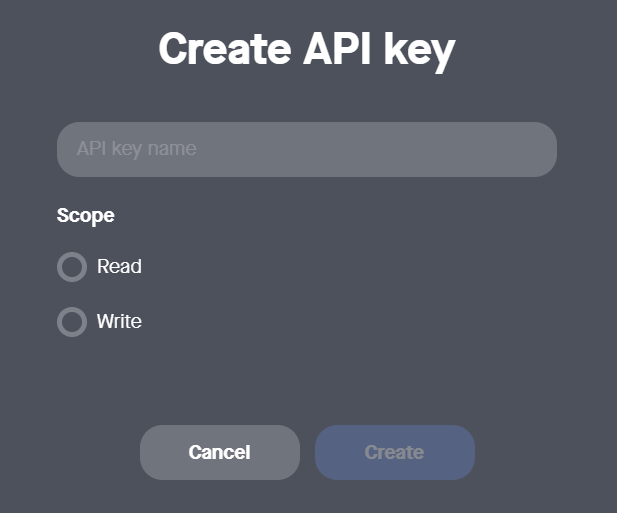Click the API key name input field
Image resolution: width=617 pixels, height=513 pixels.
tap(306, 150)
